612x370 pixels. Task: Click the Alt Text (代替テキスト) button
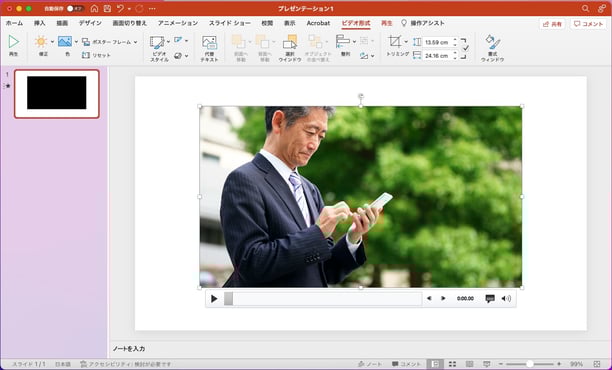pos(209,48)
